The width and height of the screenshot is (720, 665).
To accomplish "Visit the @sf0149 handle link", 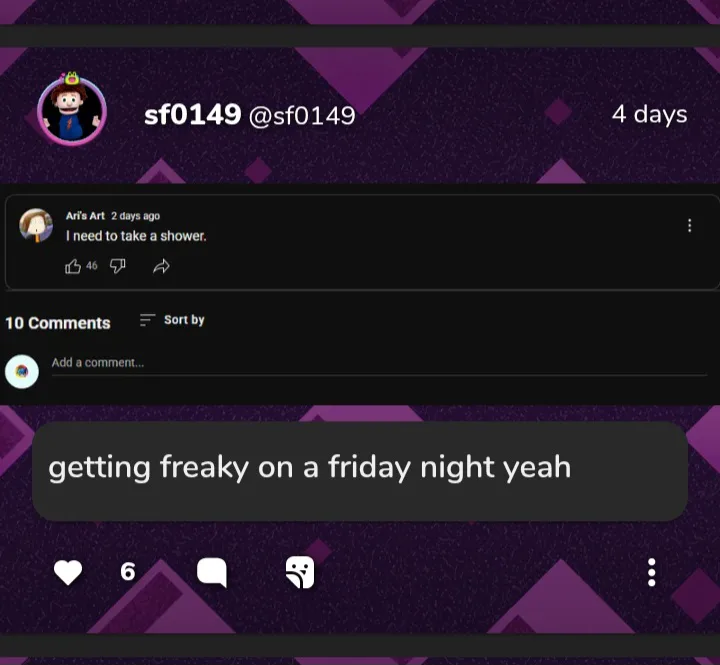I will pyautogui.click(x=302, y=116).
